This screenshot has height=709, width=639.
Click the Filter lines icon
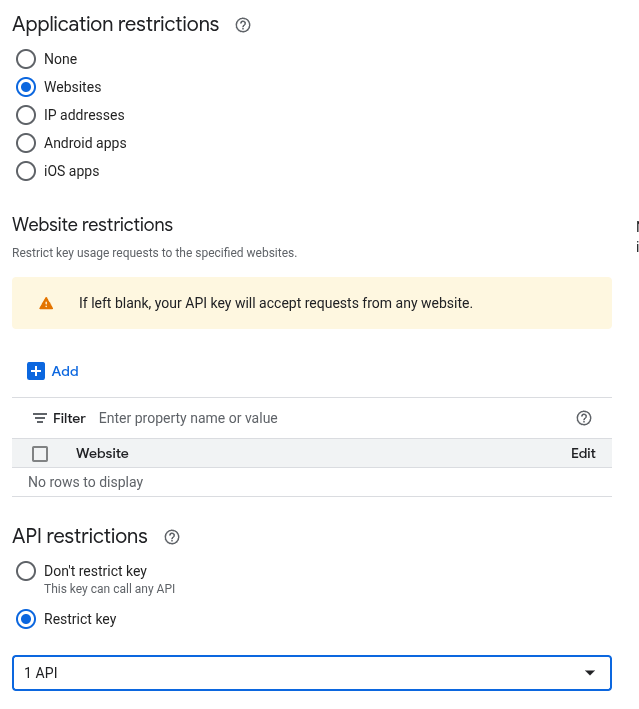[40, 418]
